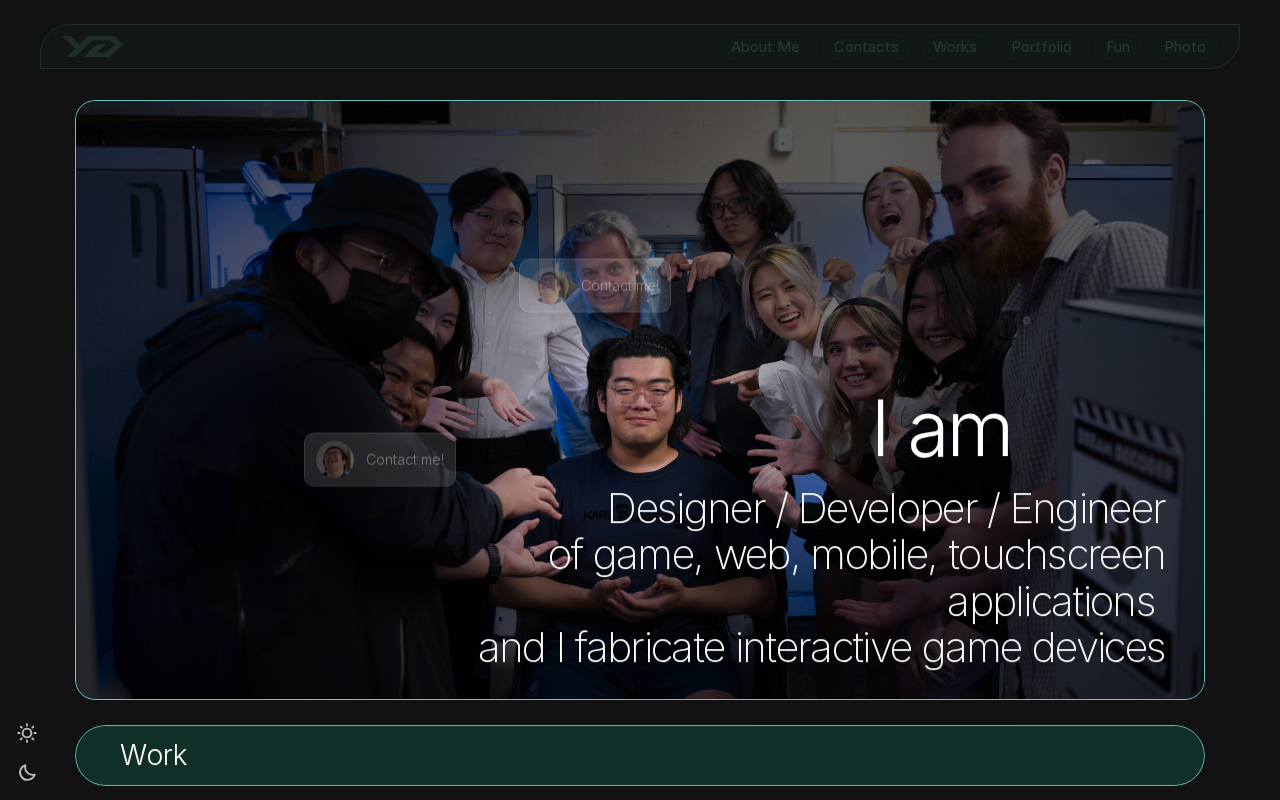Switch to light theme using sun icon
The height and width of the screenshot is (800, 1280).
click(x=27, y=733)
